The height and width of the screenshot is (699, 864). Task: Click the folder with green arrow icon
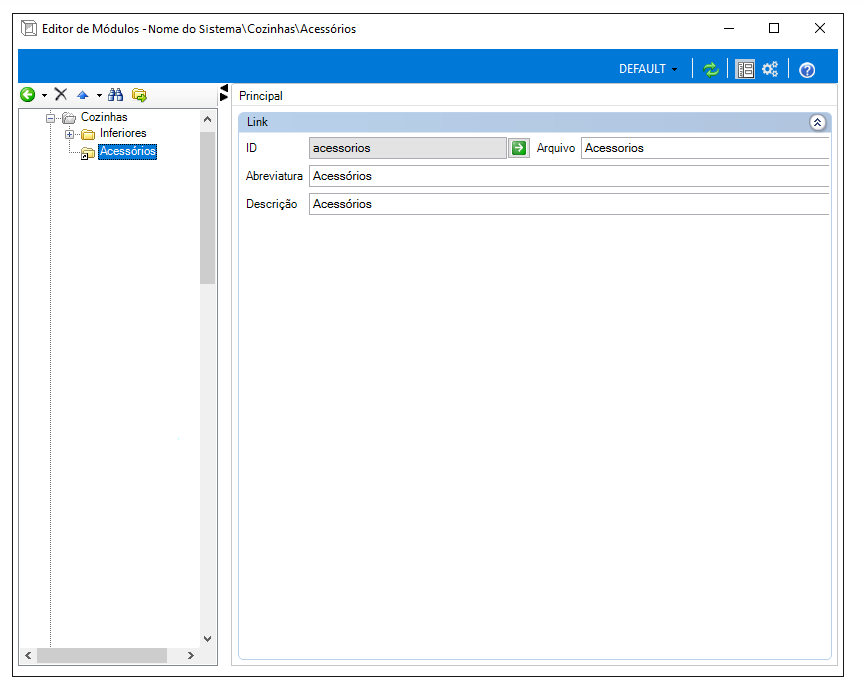(139, 95)
